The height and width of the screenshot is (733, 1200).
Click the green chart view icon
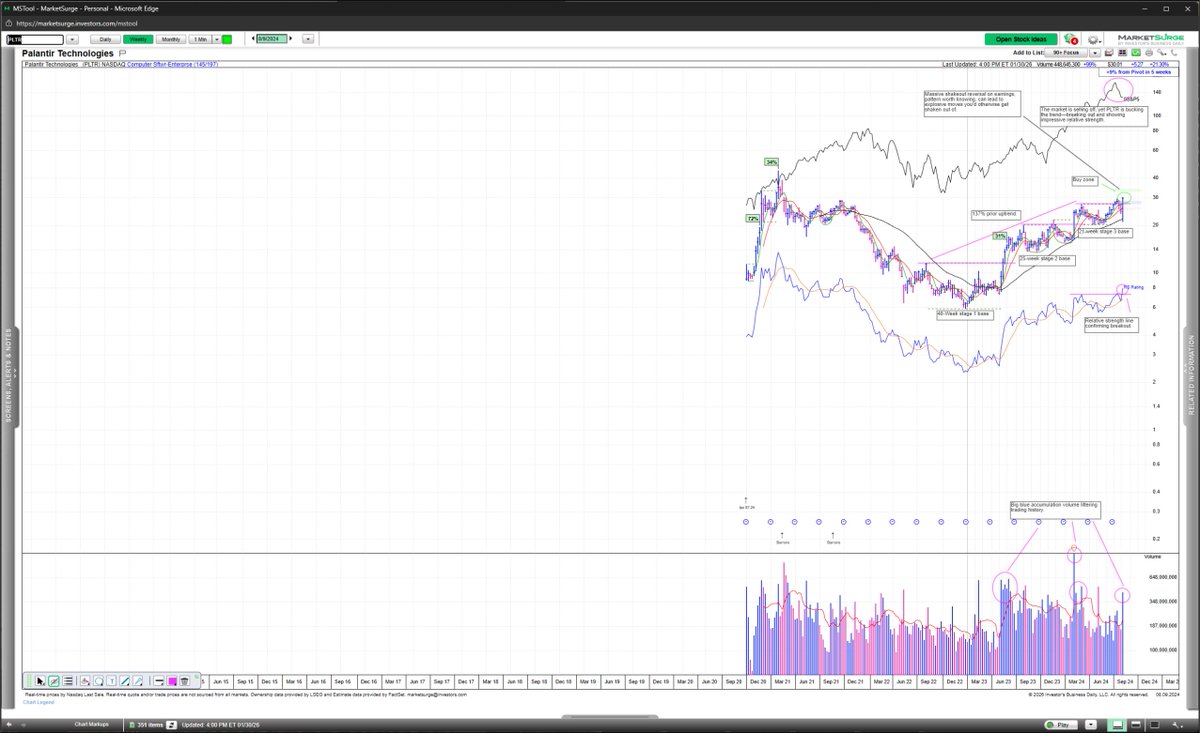click(x=1136, y=53)
